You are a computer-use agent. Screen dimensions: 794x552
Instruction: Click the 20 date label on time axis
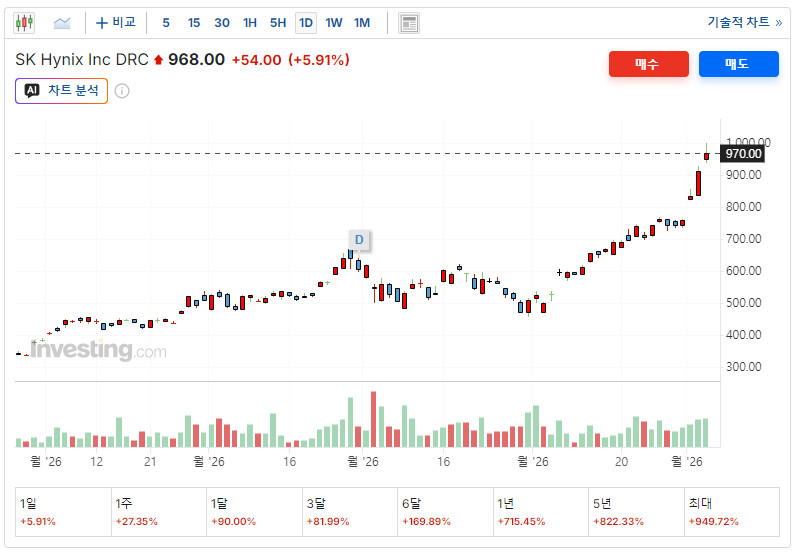[x=621, y=462]
